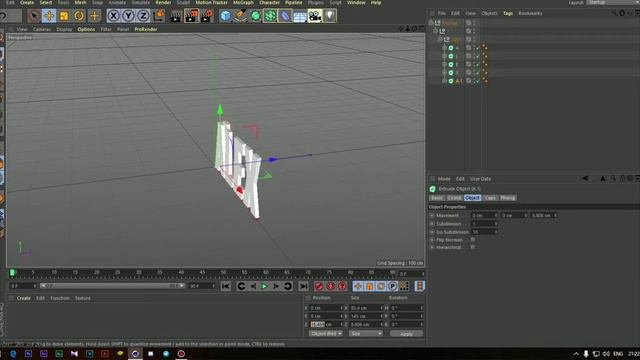The width and height of the screenshot is (640, 360).
Task: Toggle parameter P keyframe recording
Action: [x=392, y=287]
